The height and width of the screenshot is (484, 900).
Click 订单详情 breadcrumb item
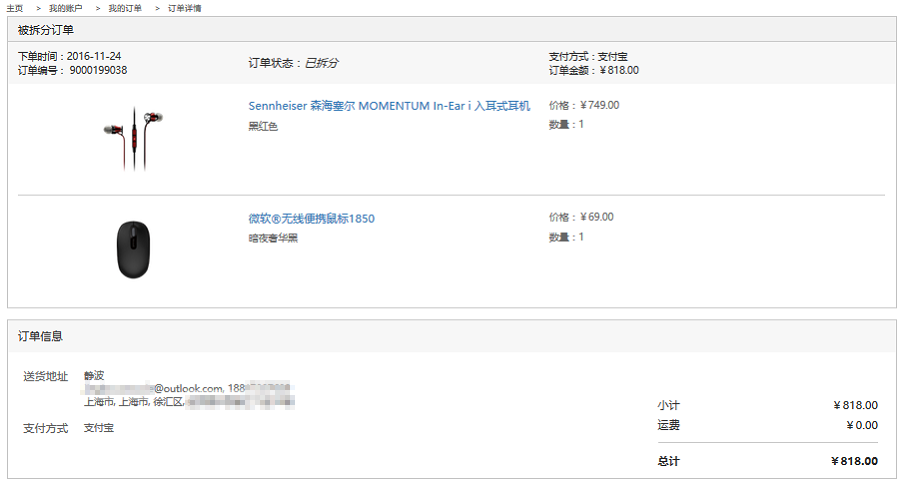pyautogui.click(x=184, y=8)
